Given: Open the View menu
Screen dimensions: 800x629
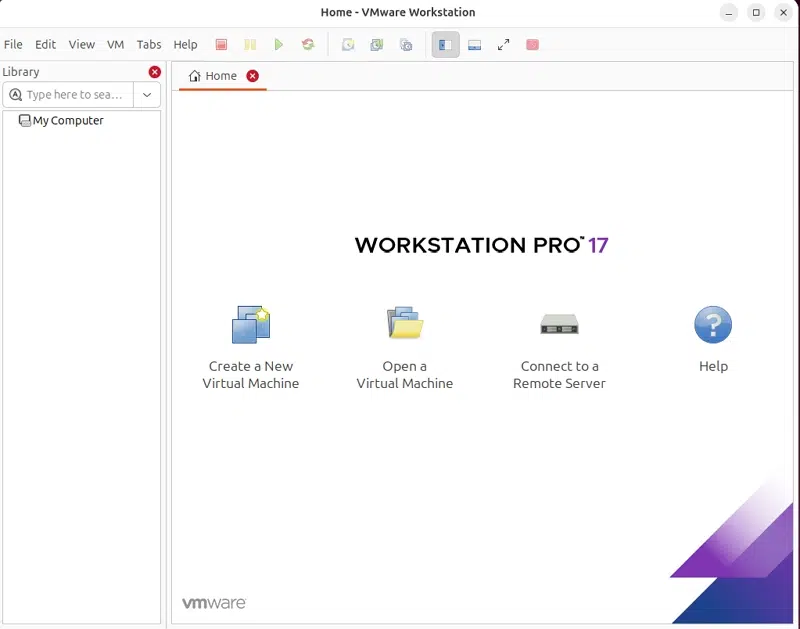Looking at the screenshot, I should tap(82, 44).
